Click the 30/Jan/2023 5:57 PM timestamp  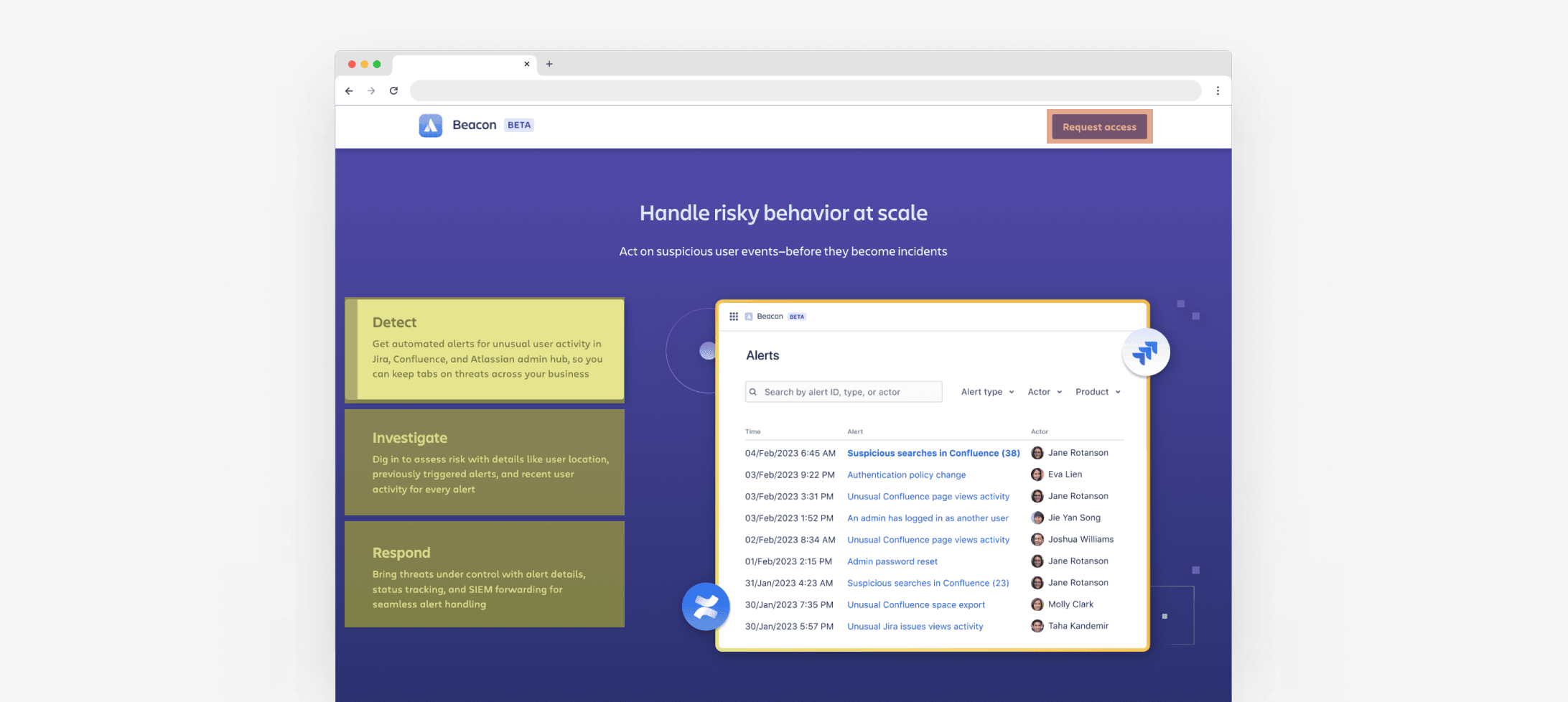pos(789,626)
